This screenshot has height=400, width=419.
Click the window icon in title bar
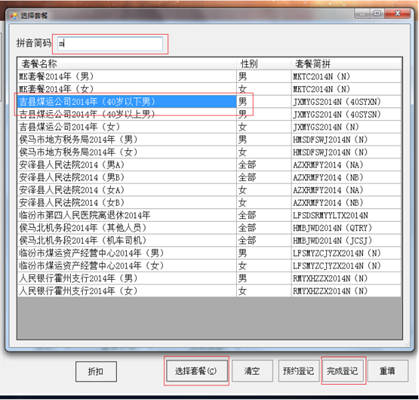point(14,16)
